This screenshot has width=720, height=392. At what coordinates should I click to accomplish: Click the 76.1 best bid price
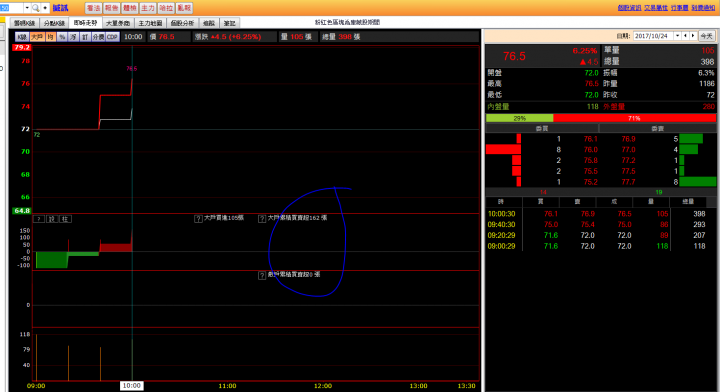pos(591,139)
